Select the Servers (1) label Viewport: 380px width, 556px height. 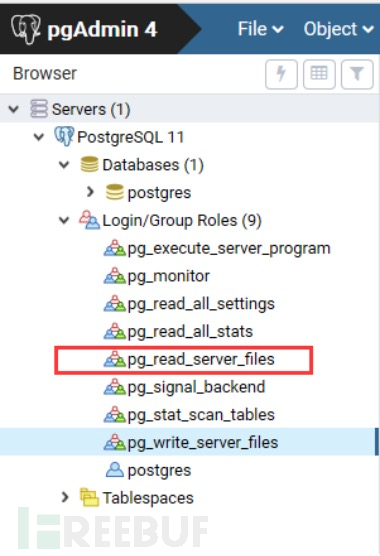(x=91, y=109)
